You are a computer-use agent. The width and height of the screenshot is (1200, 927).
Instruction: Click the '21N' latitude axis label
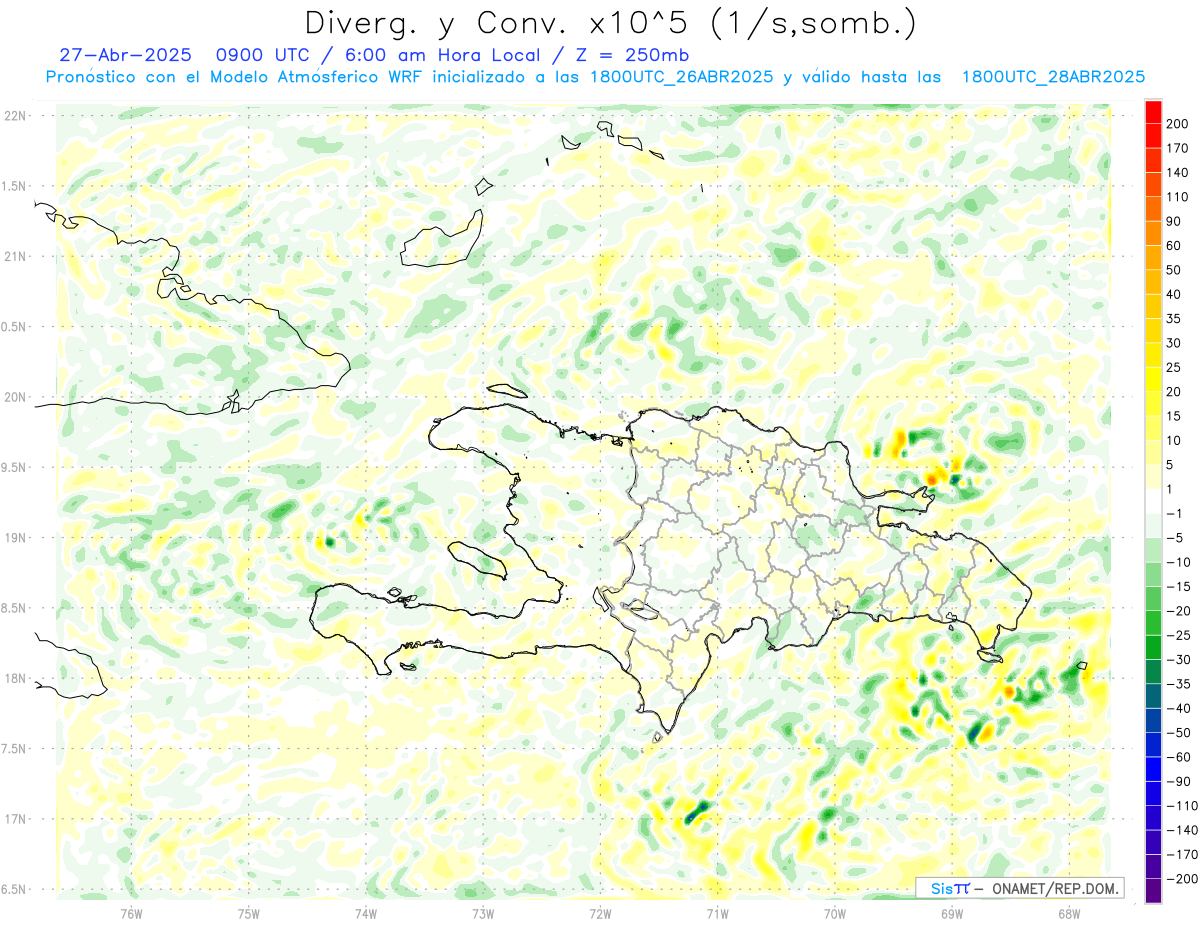(15, 256)
